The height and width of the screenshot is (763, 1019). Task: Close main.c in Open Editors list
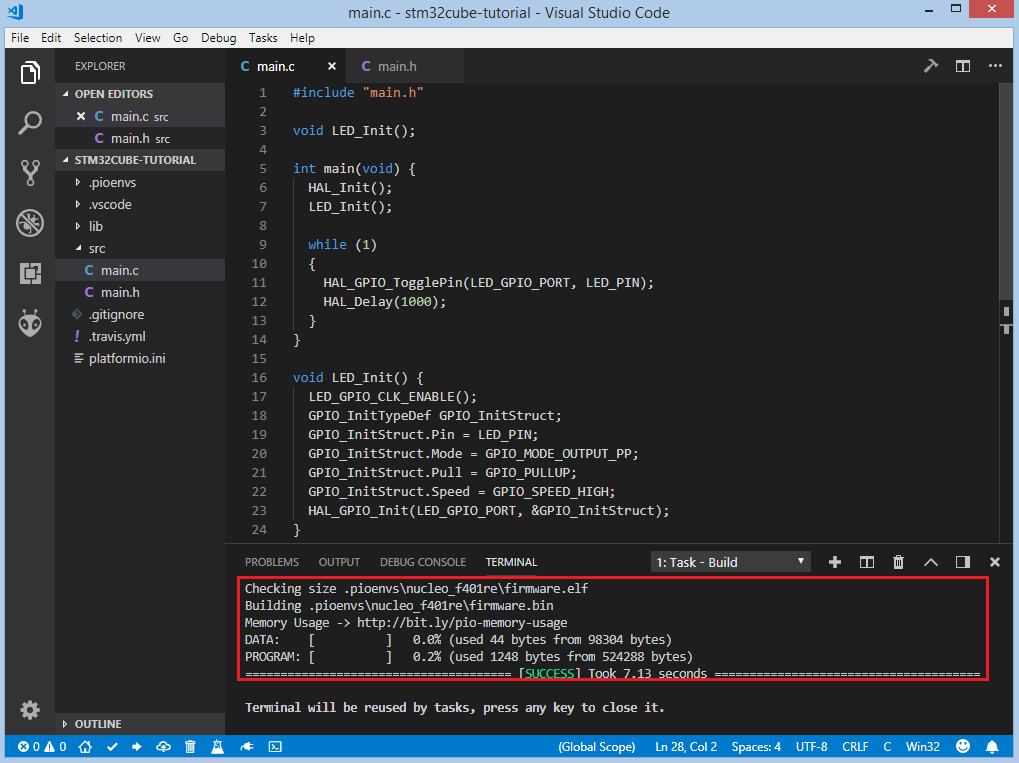tap(81, 116)
